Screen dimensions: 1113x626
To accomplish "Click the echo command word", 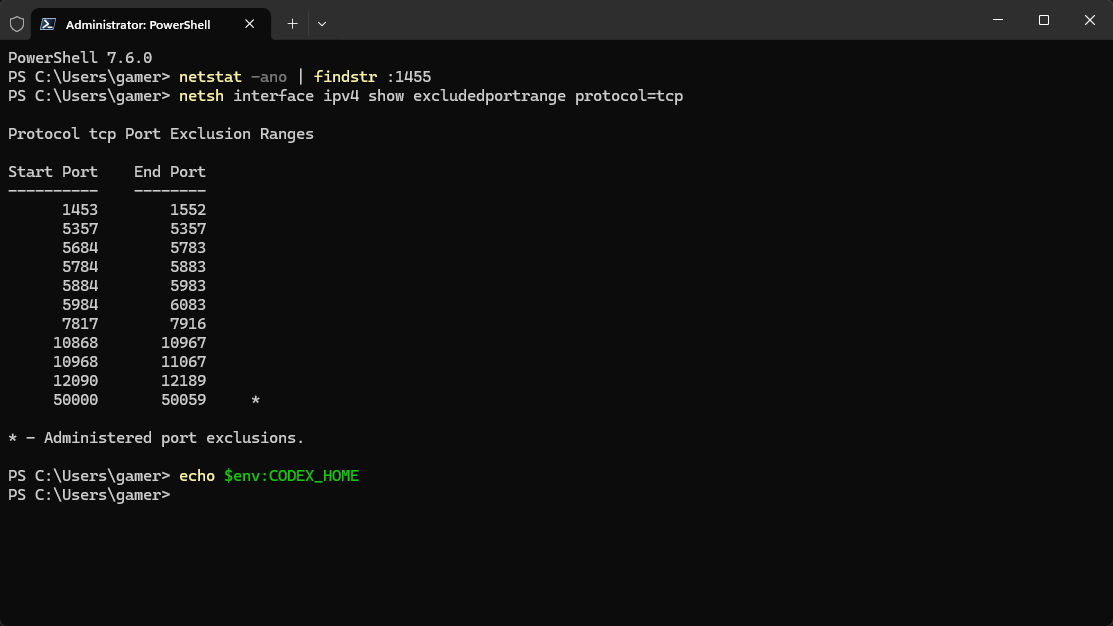I will 197,476.
